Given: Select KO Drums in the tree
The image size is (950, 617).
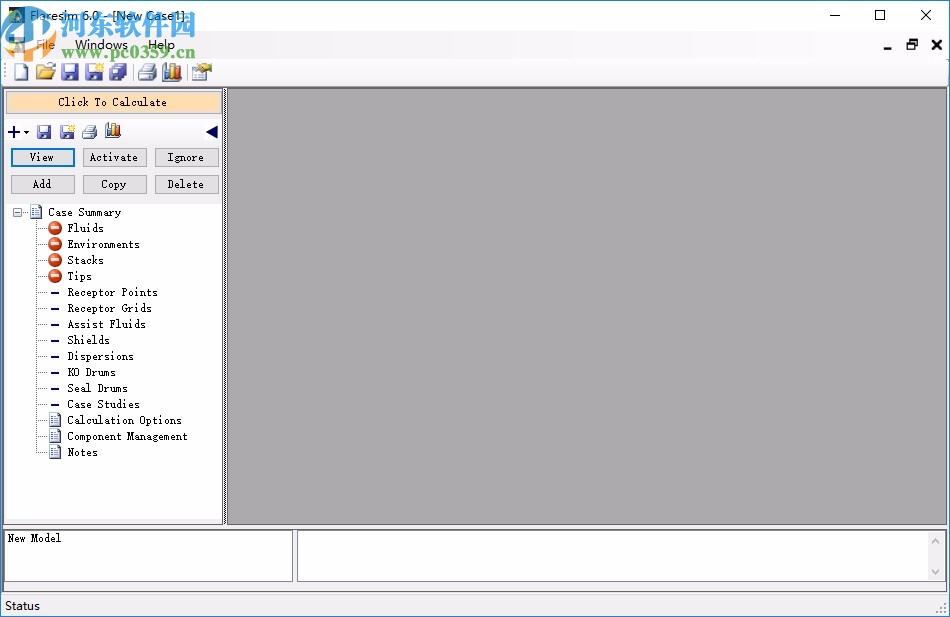Looking at the screenshot, I should pyautogui.click(x=91, y=372).
